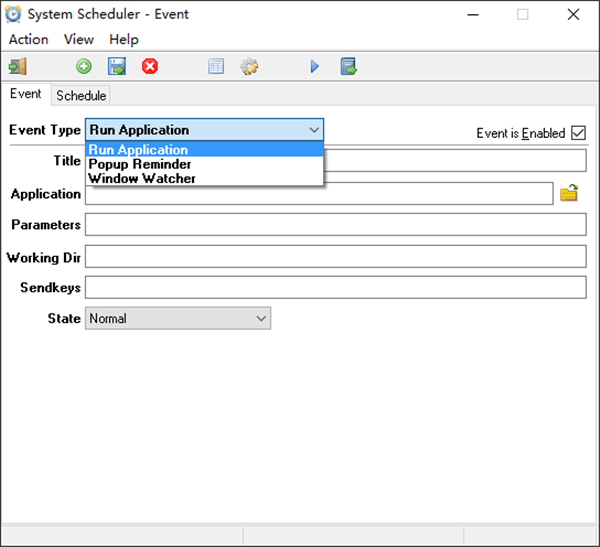
Task: Collapse the Event Type combo box
Action: tap(205, 130)
